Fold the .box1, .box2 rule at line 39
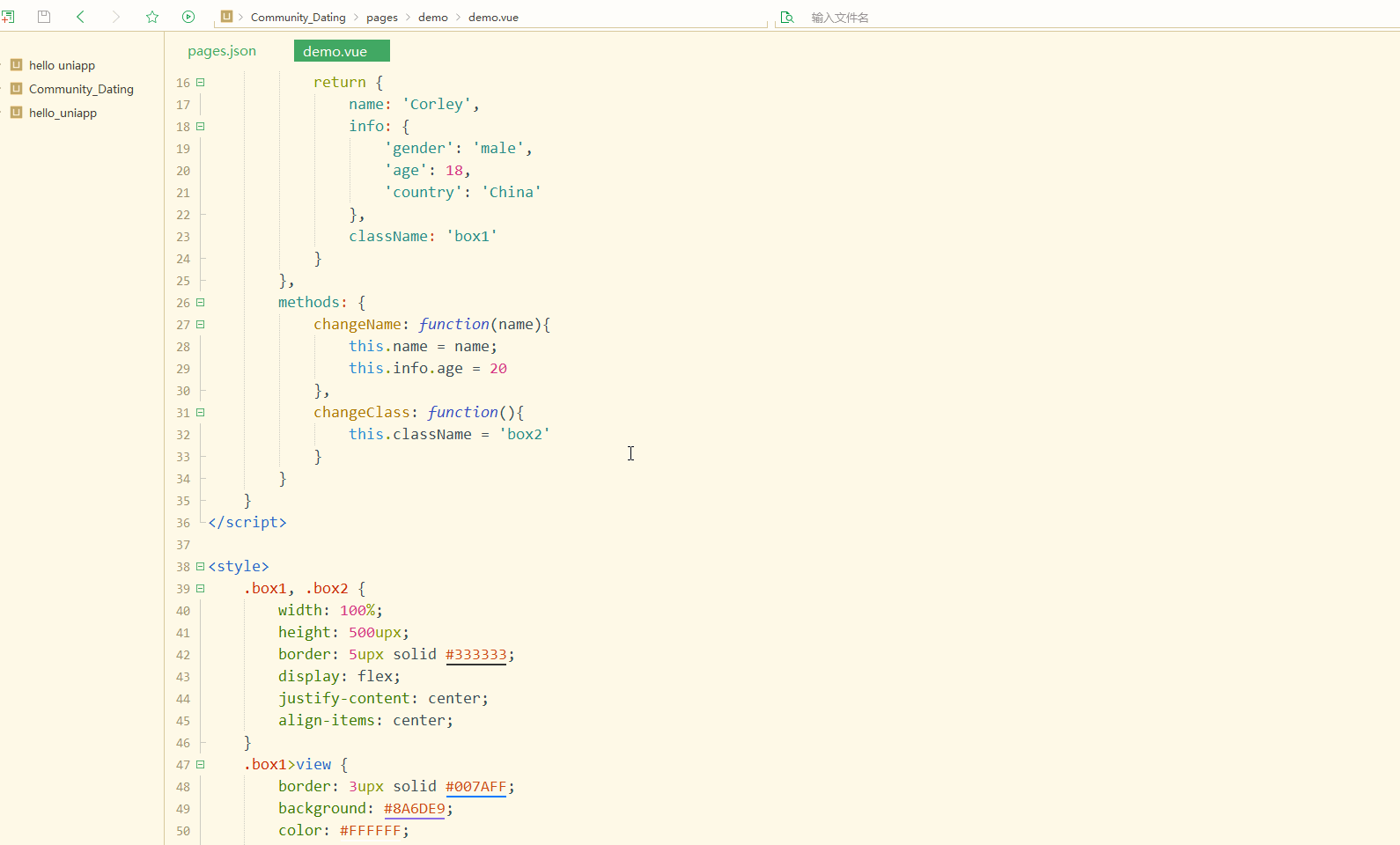This screenshot has width=1400, height=845. pos(201,588)
